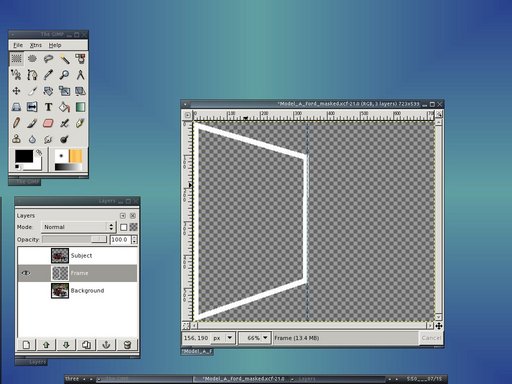Click the Frame layer thumbnail
This screenshot has width=512, height=384.
pyautogui.click(x=60, y=273)
